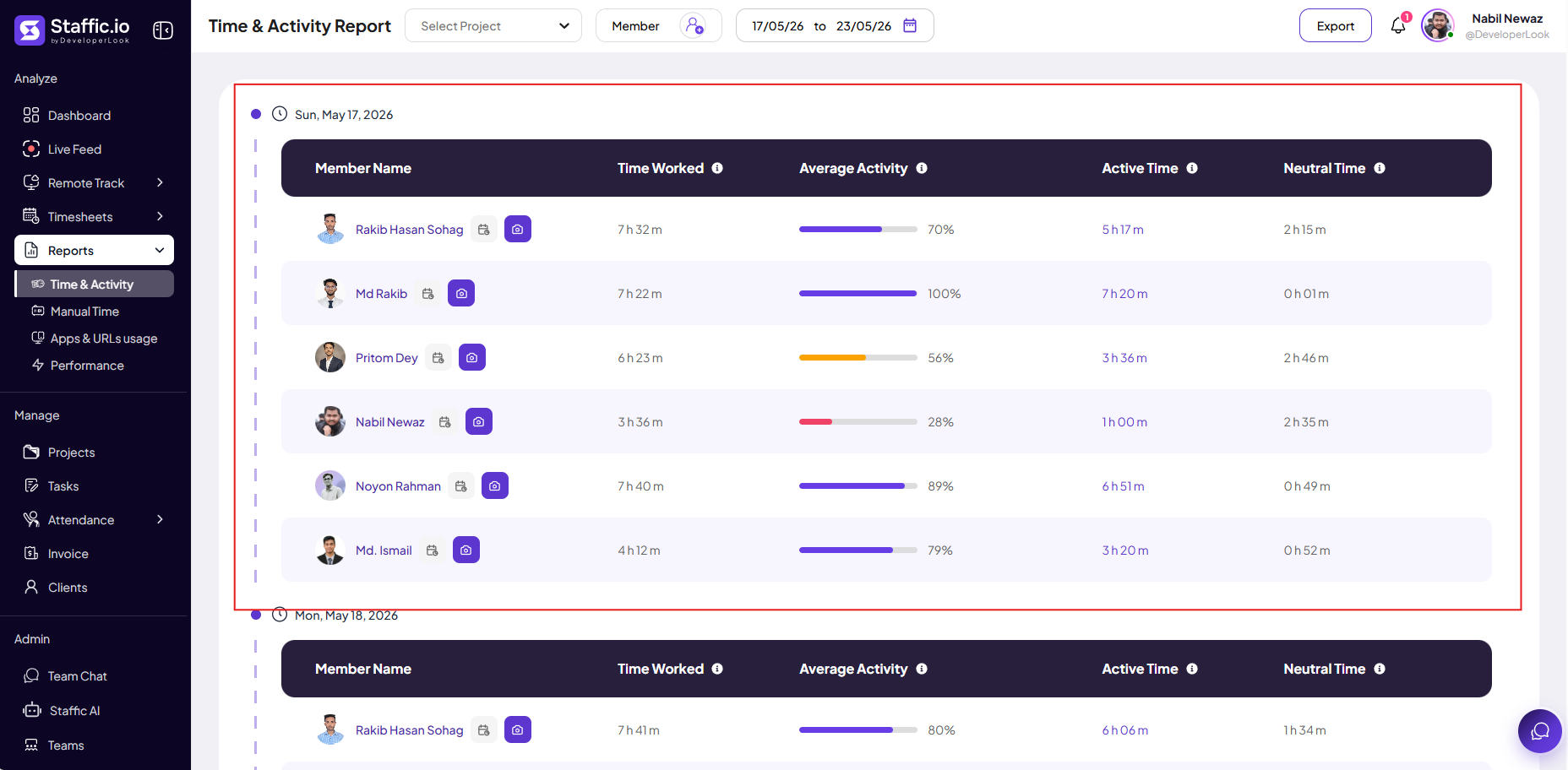This screenshot has height=770, width=1568.
Task: Click Active Time info icon in May 17 table
Action: (1192, 168)
